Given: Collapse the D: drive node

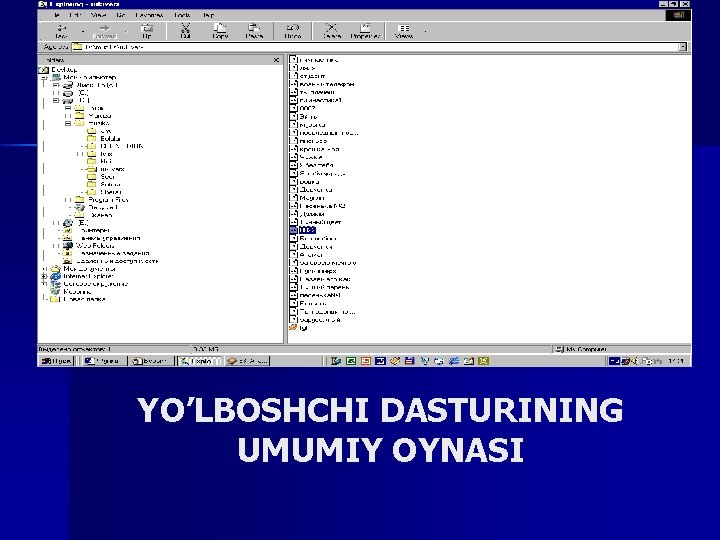Looking at the screenshot, I should coord(56,101).
